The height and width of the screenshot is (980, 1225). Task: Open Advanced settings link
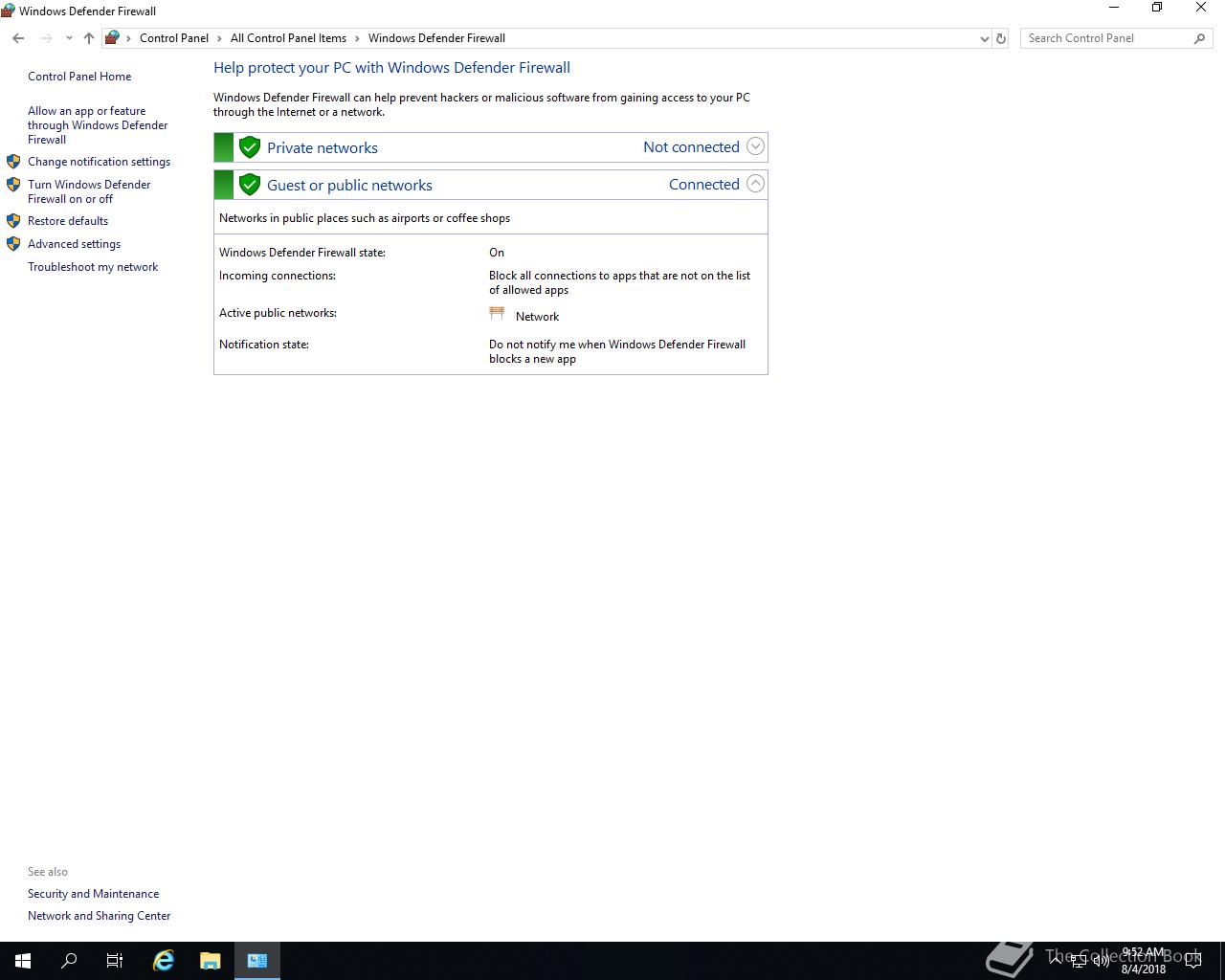click(74, 244)
